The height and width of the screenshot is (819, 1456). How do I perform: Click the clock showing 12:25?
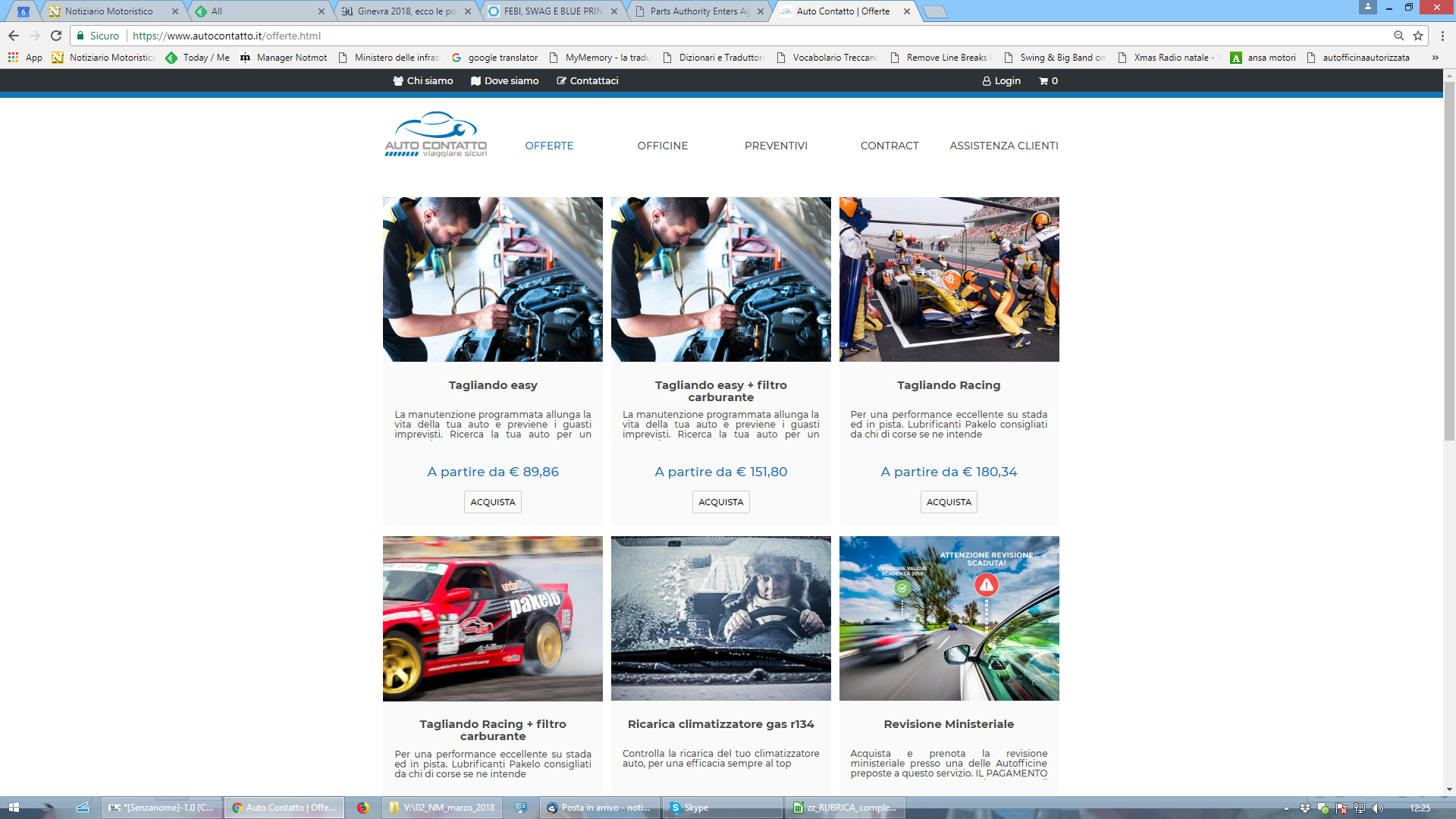click(1420, 808)
